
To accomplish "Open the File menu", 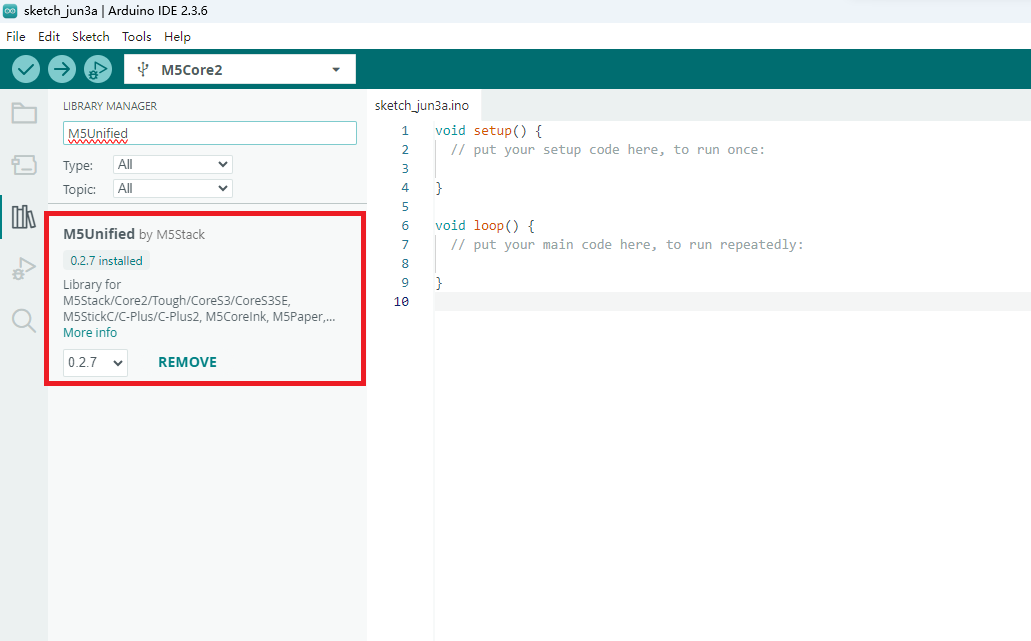I will coord(16,37).
